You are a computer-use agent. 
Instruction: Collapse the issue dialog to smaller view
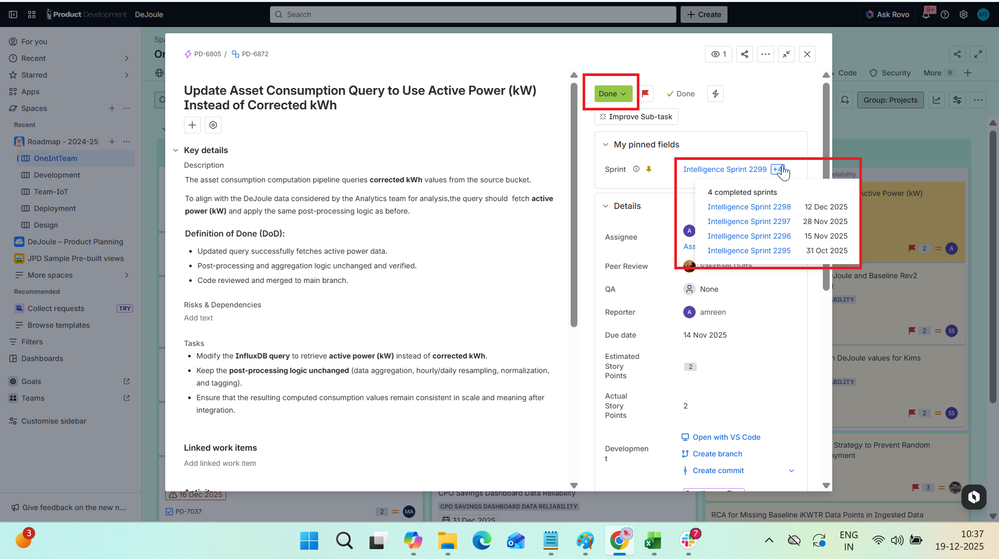786,54
